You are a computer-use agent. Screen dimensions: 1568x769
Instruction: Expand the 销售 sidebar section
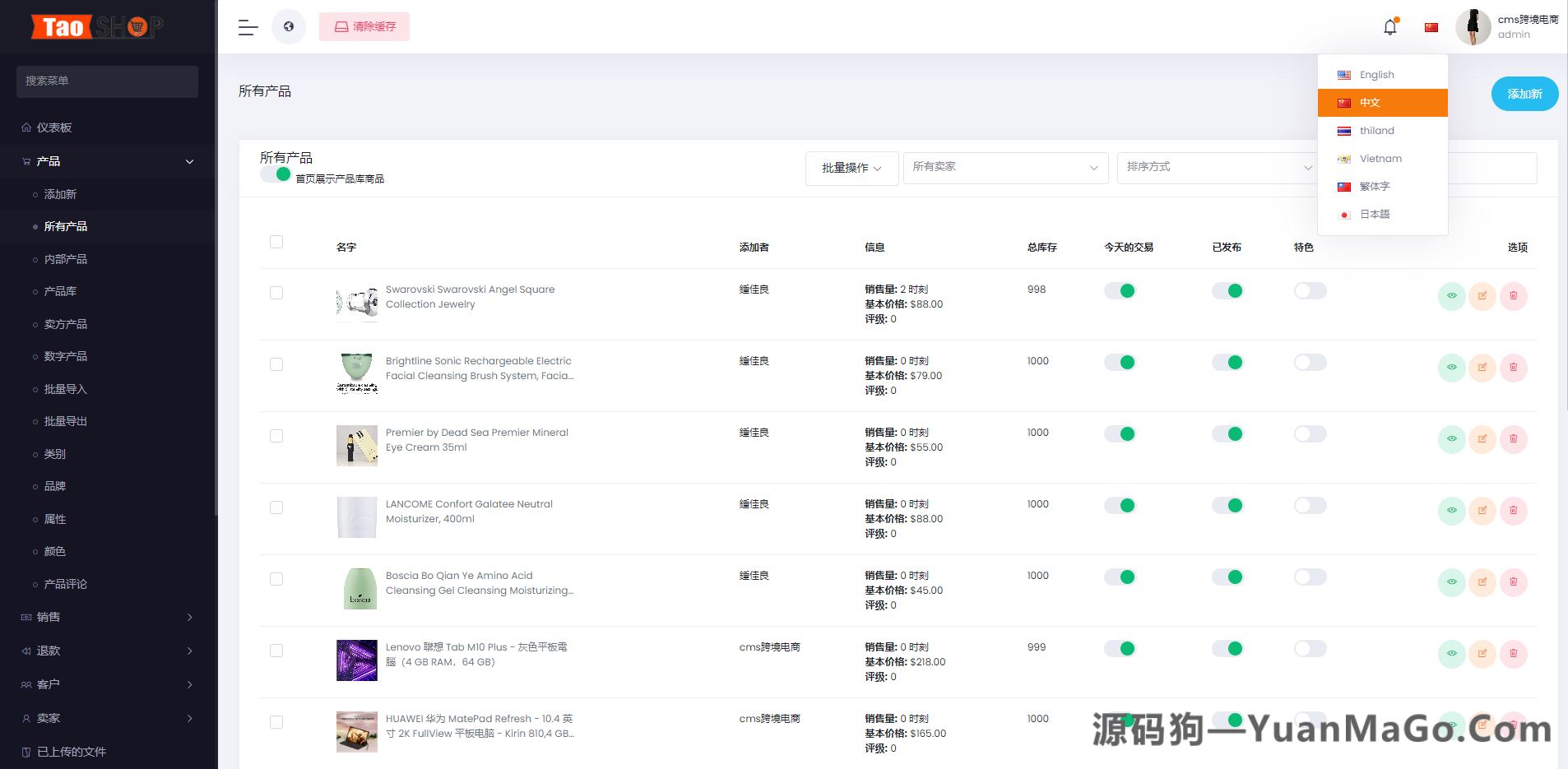tap(105, 617)
